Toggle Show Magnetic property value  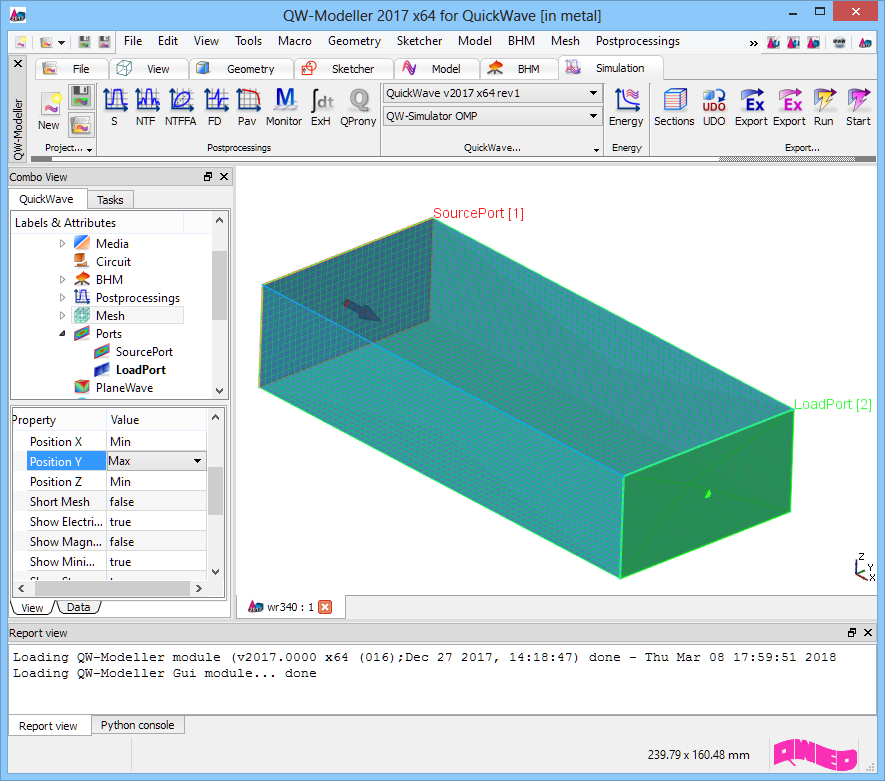155,542
